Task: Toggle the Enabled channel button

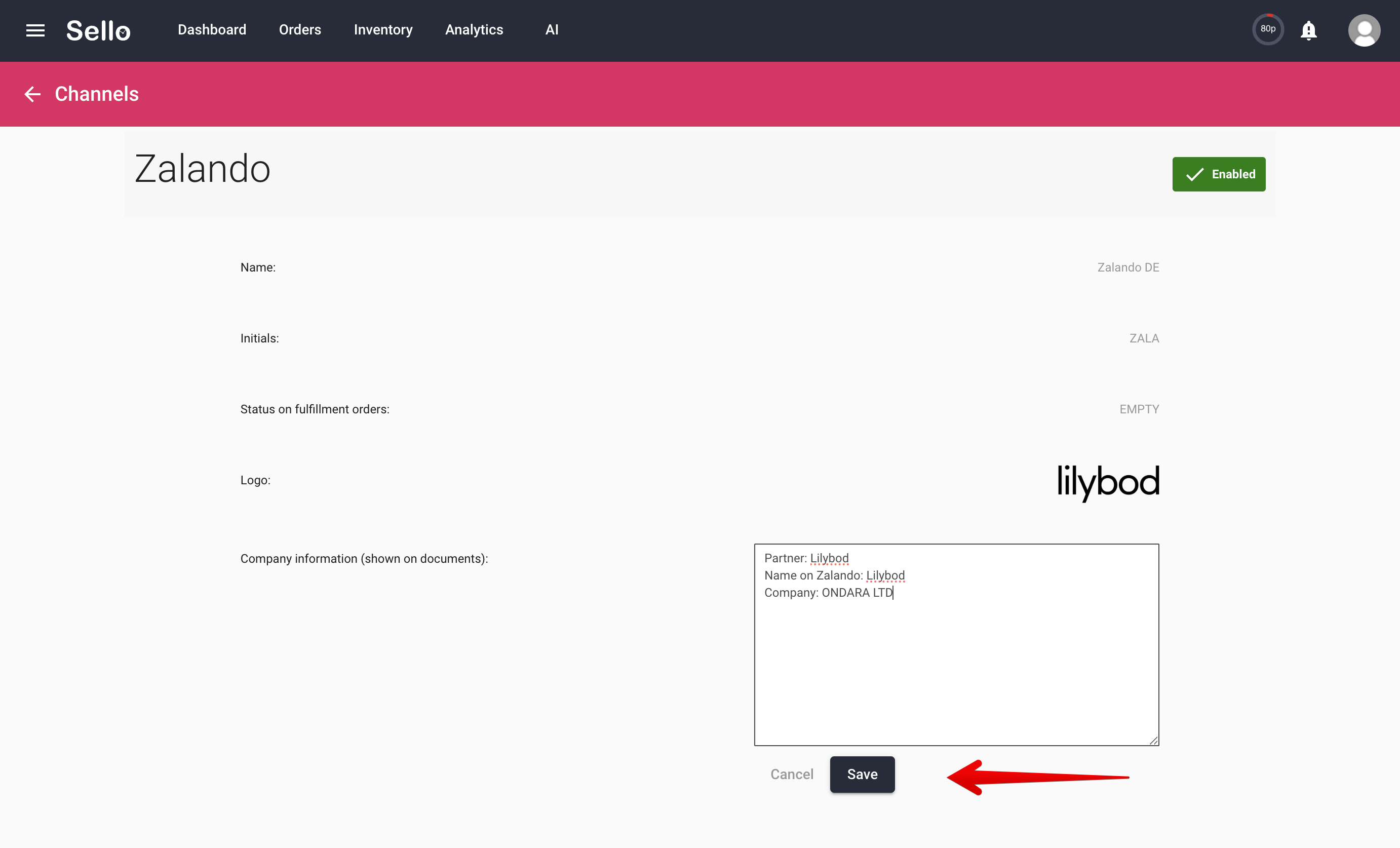Action: click(1219, 174)
